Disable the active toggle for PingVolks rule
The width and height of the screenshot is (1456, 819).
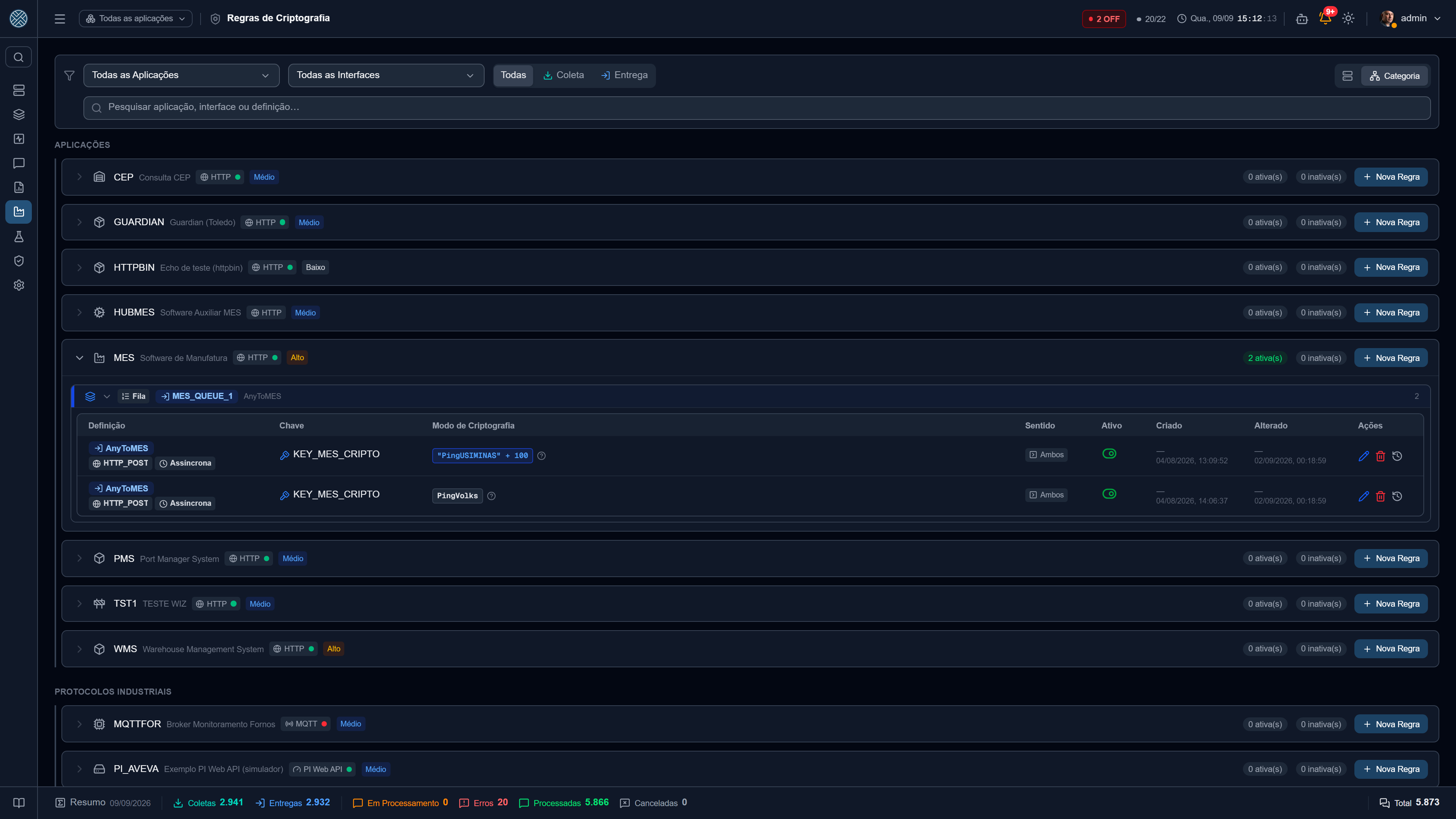pos(1109,494)
